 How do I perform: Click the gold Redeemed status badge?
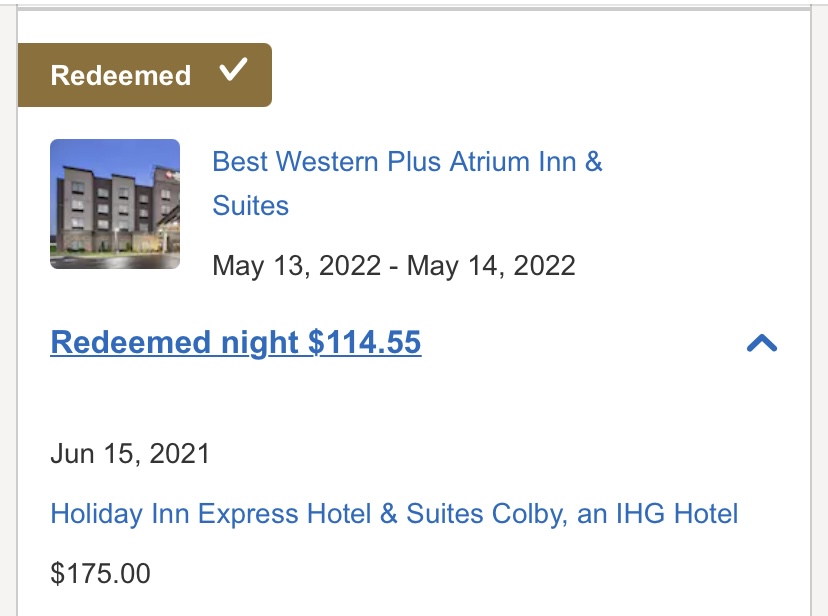pos(144,75)
